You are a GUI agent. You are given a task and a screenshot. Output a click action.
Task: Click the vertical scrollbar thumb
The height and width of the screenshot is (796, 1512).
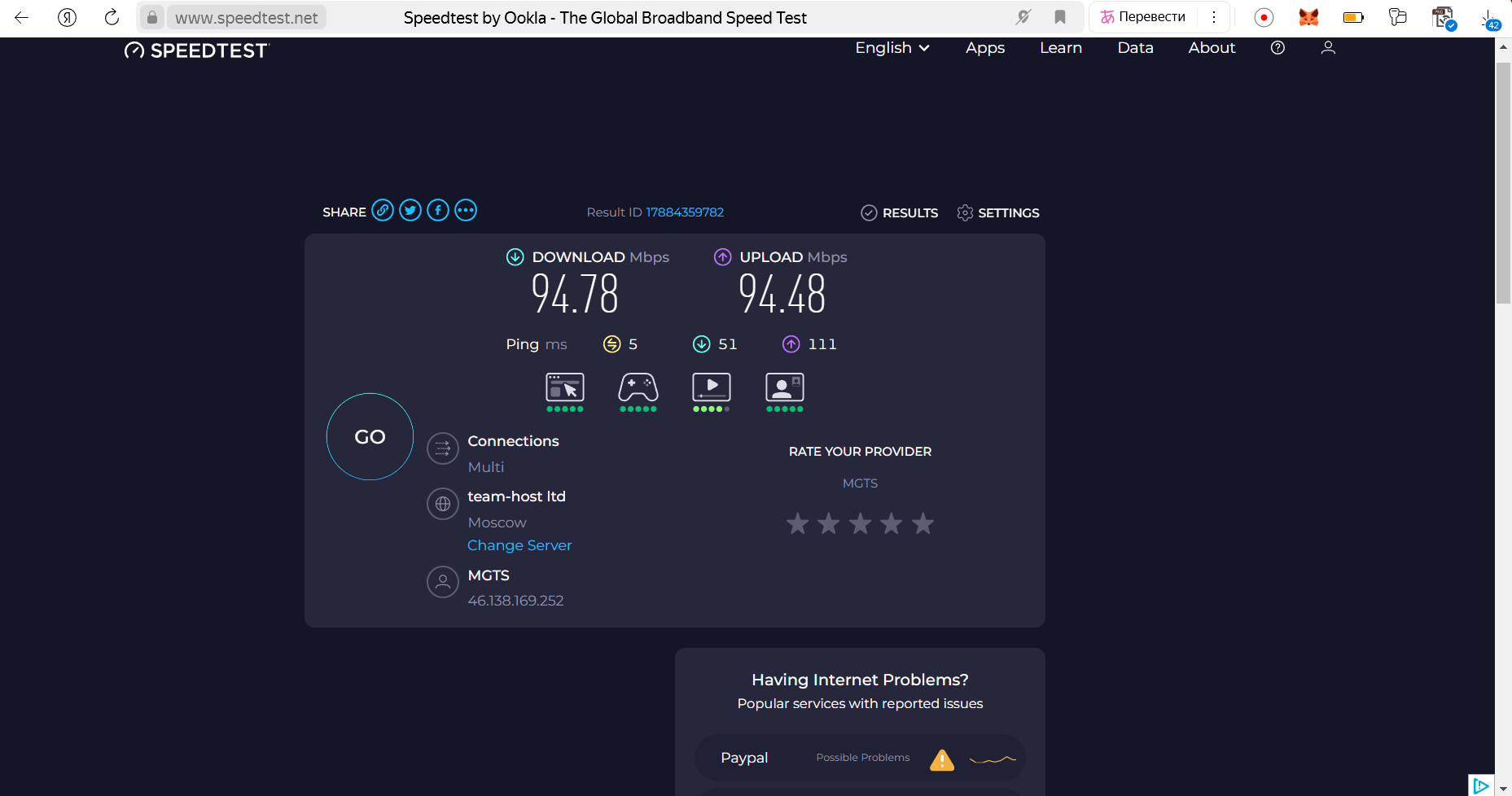(1503, 183)
